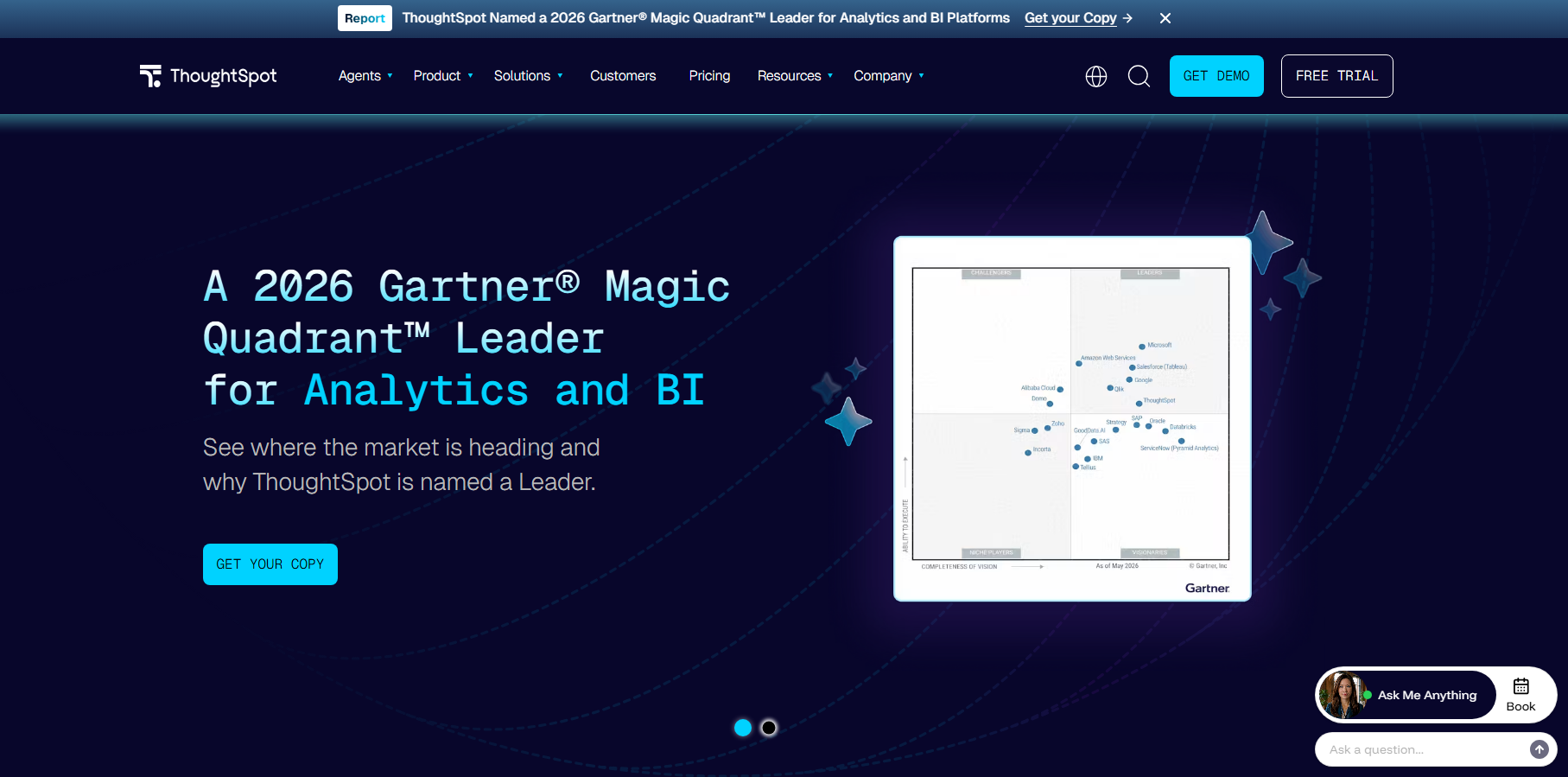The width and height of the screenshot is (1568, 777).
Task: Send the chat question with arrow button
Action: click(1539, 749)
